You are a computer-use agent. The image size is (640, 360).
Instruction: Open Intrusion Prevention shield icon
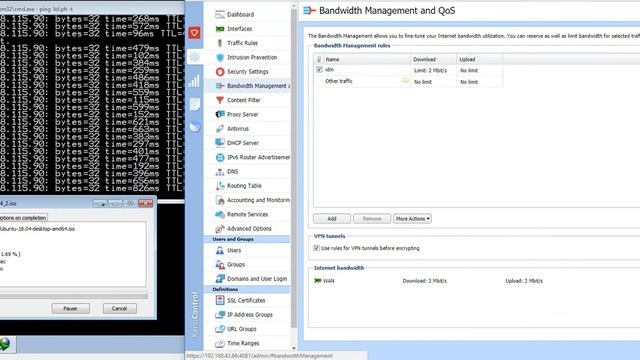tap(220, 57)
